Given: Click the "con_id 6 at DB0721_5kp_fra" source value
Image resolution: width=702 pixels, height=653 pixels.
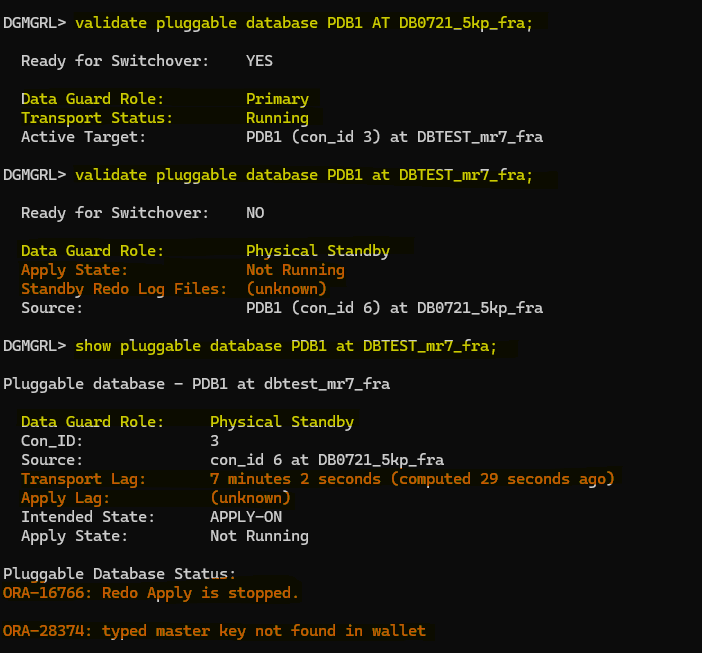Looking at the screenshot, I should tap(326, 460).
